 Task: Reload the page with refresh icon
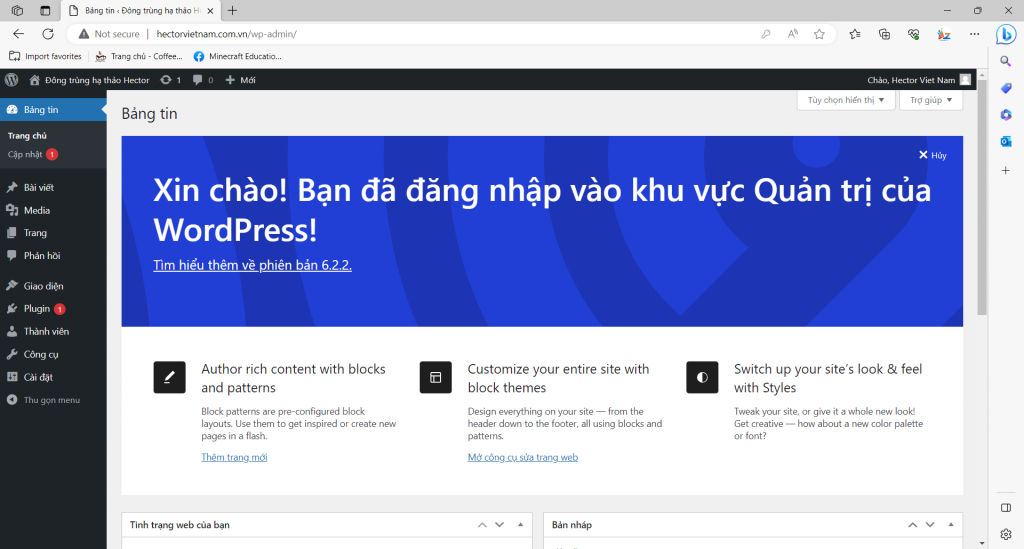pyautogui.click(x=48, y=34)
